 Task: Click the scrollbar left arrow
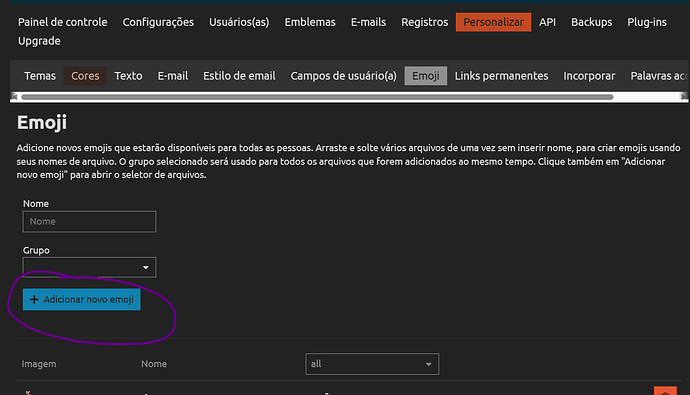pyautogui.click(x=14, y=97)
